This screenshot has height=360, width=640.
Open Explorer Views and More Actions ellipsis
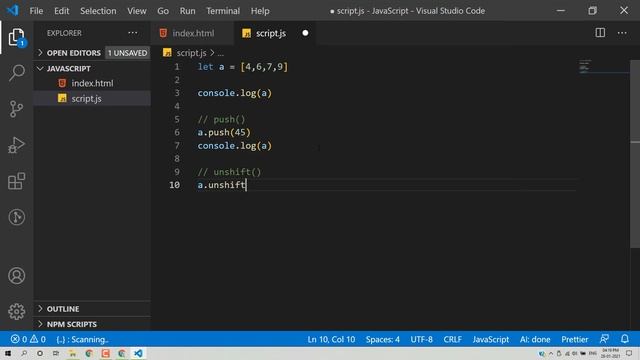(133, 33)
